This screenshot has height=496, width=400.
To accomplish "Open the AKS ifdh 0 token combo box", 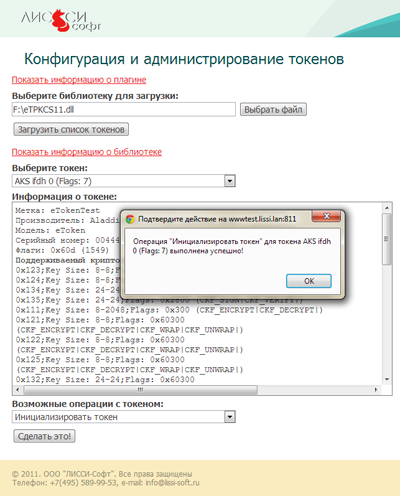I will pyautogui.click(x=124, y=181).
